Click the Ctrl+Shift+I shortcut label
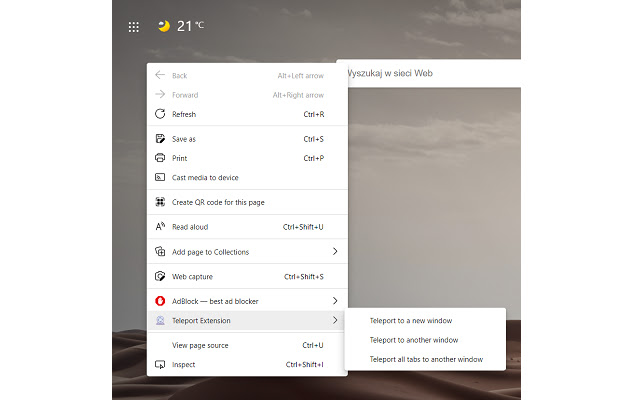The width and height of the screenshot is (640, 400). point(304,364)
